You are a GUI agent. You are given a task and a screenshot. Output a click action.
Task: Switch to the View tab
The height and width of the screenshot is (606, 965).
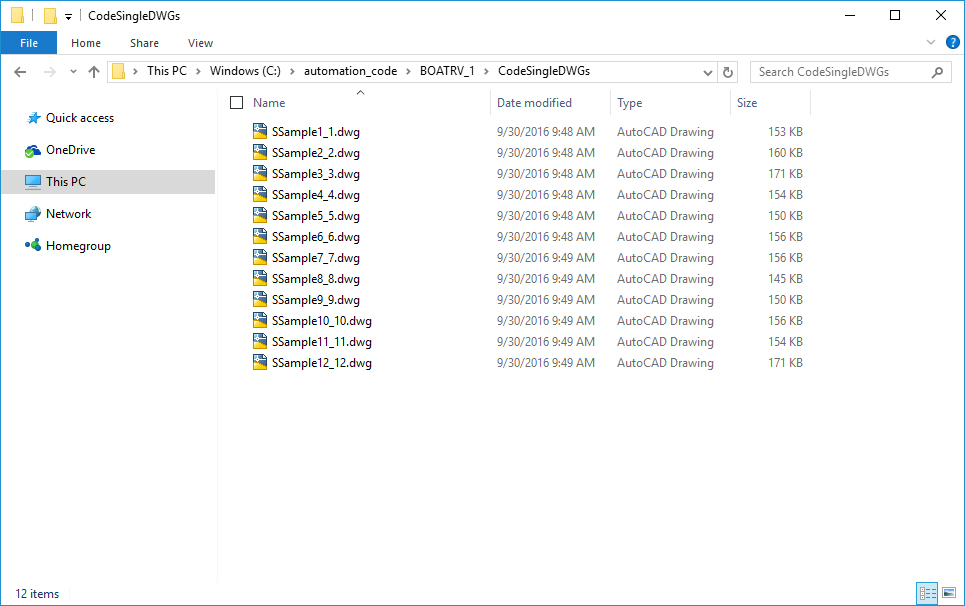click(200, 43)
